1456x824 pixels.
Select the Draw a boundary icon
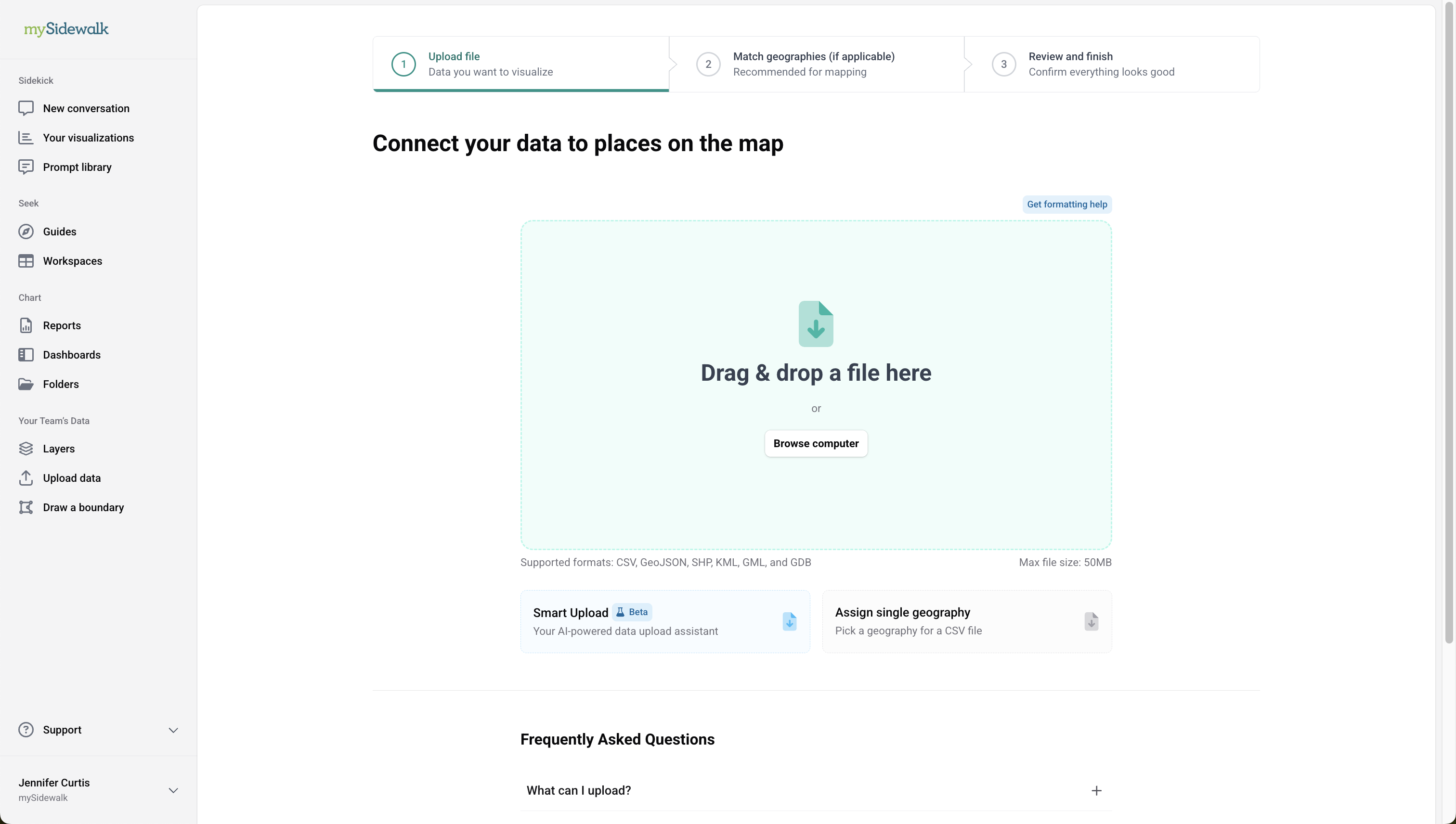coord(26,508)
